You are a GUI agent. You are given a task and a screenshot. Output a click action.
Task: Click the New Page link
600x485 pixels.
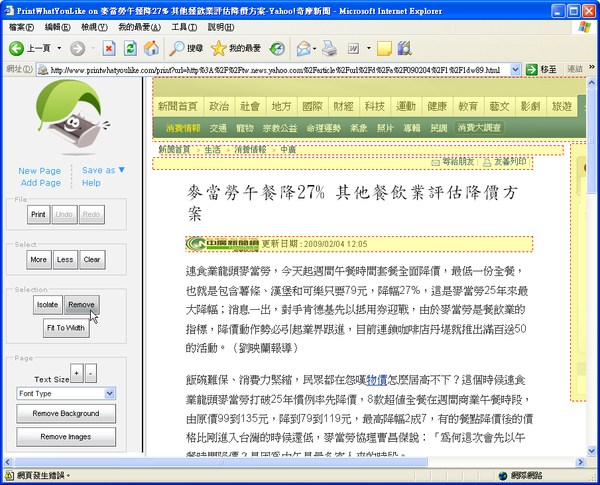click(x=40, y=171)
